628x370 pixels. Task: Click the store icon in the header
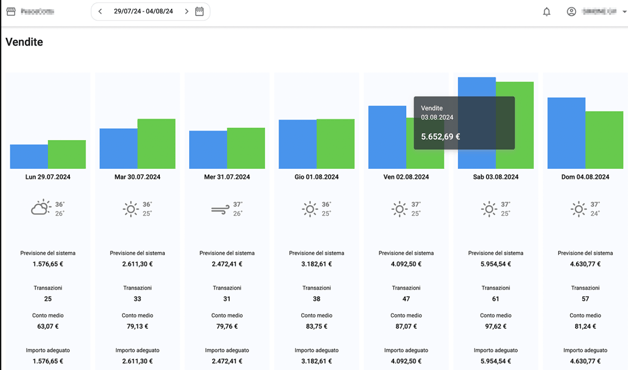(11, 12)
